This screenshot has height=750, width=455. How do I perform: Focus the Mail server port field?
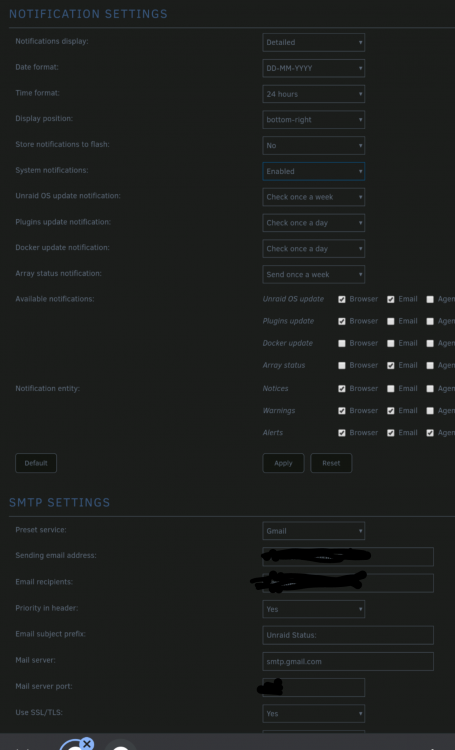click(x=313, y=687)
